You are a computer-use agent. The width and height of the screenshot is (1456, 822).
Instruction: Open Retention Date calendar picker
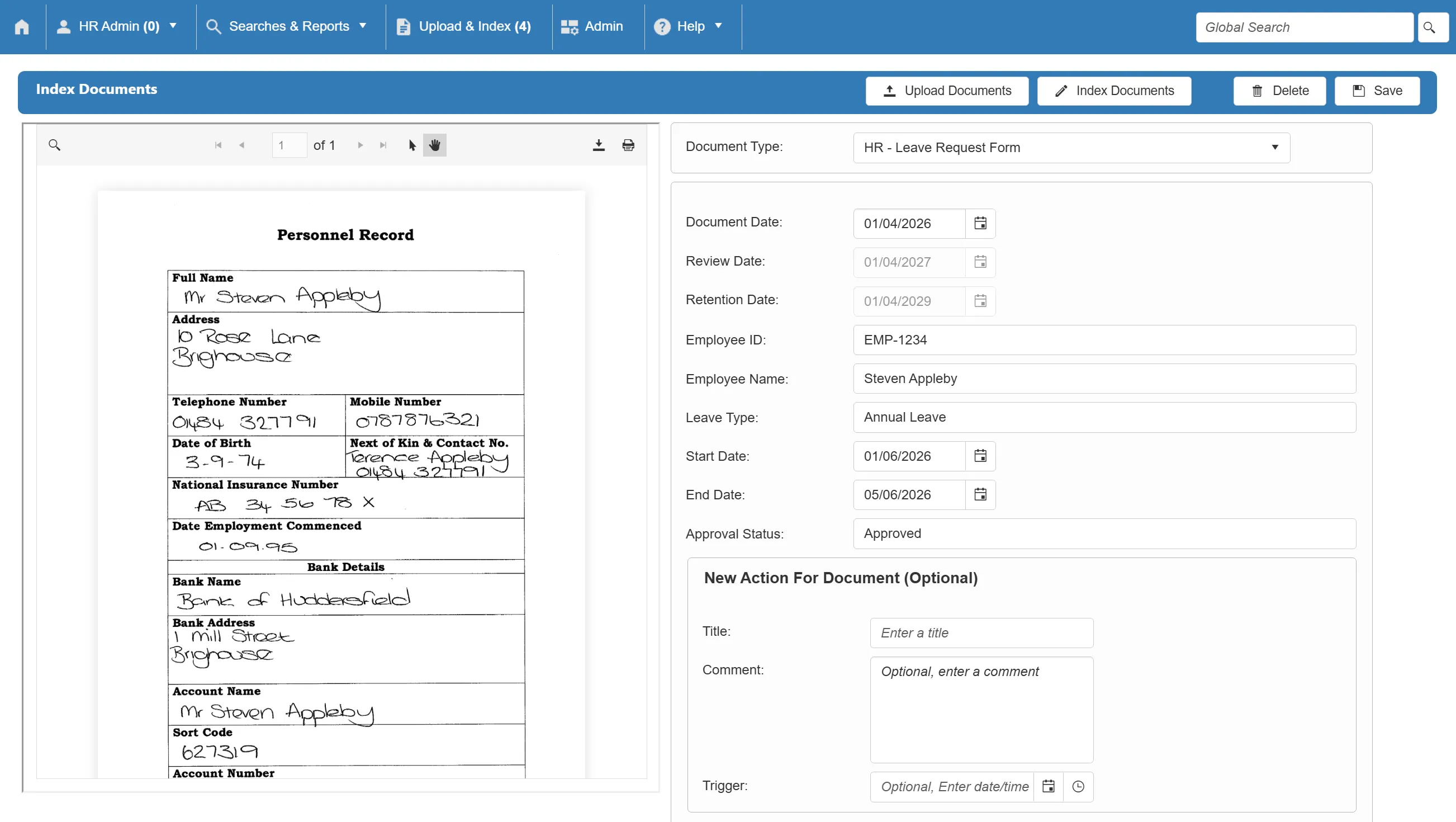tap(980, 301)
